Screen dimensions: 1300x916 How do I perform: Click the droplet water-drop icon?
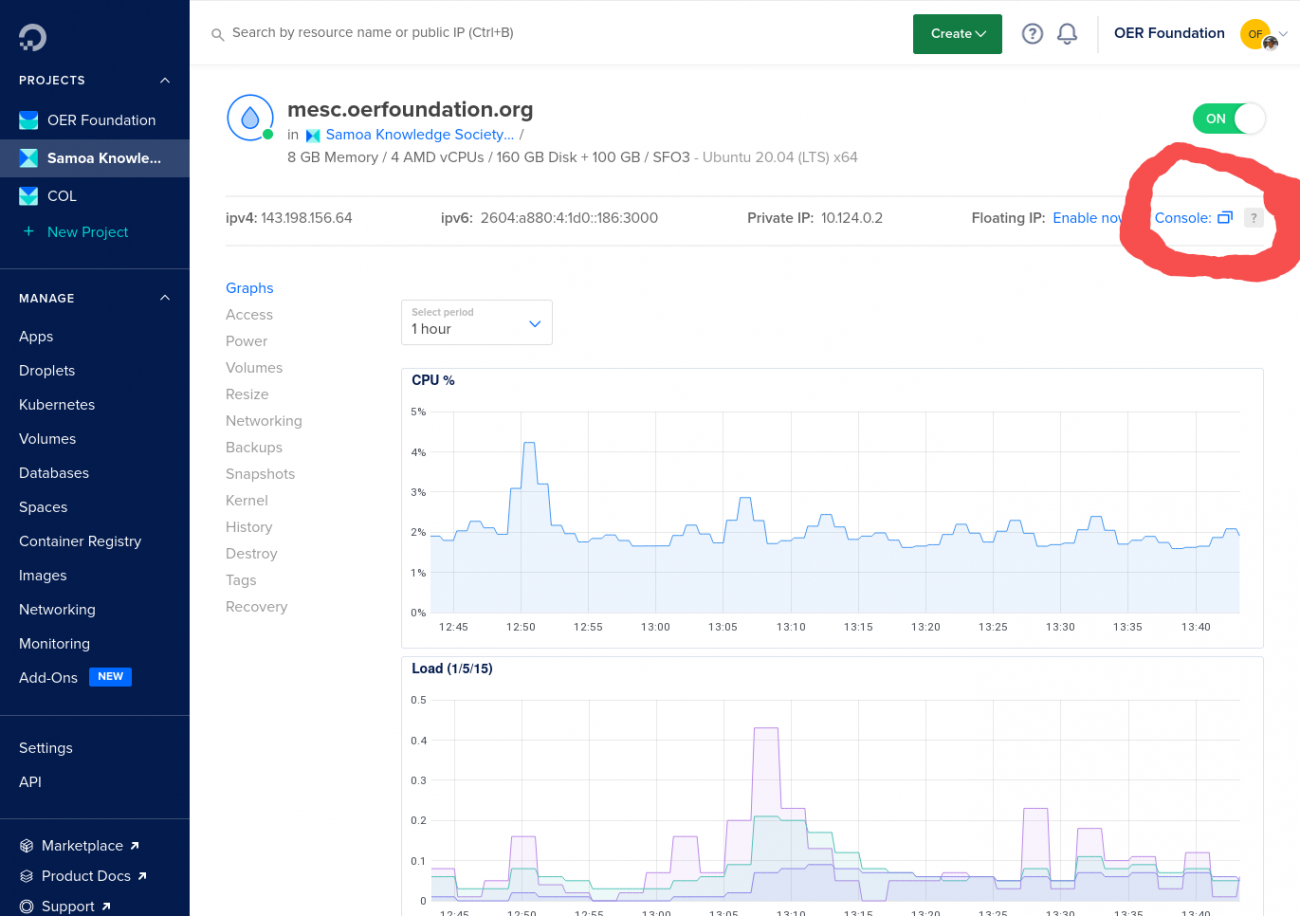(250, 118)
